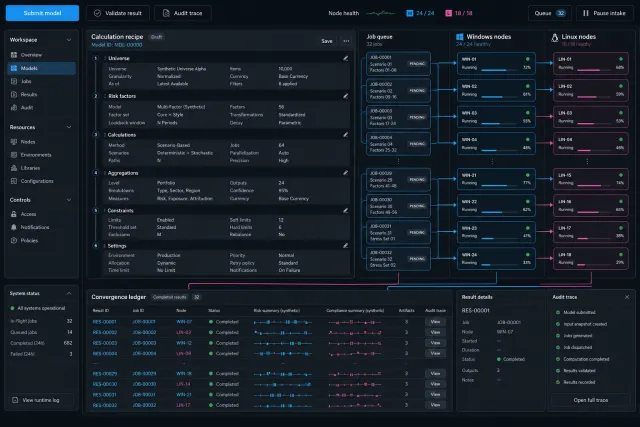Collapse the System status panel
The height and width of the screenshot is (427, 640).
(69, 293)
